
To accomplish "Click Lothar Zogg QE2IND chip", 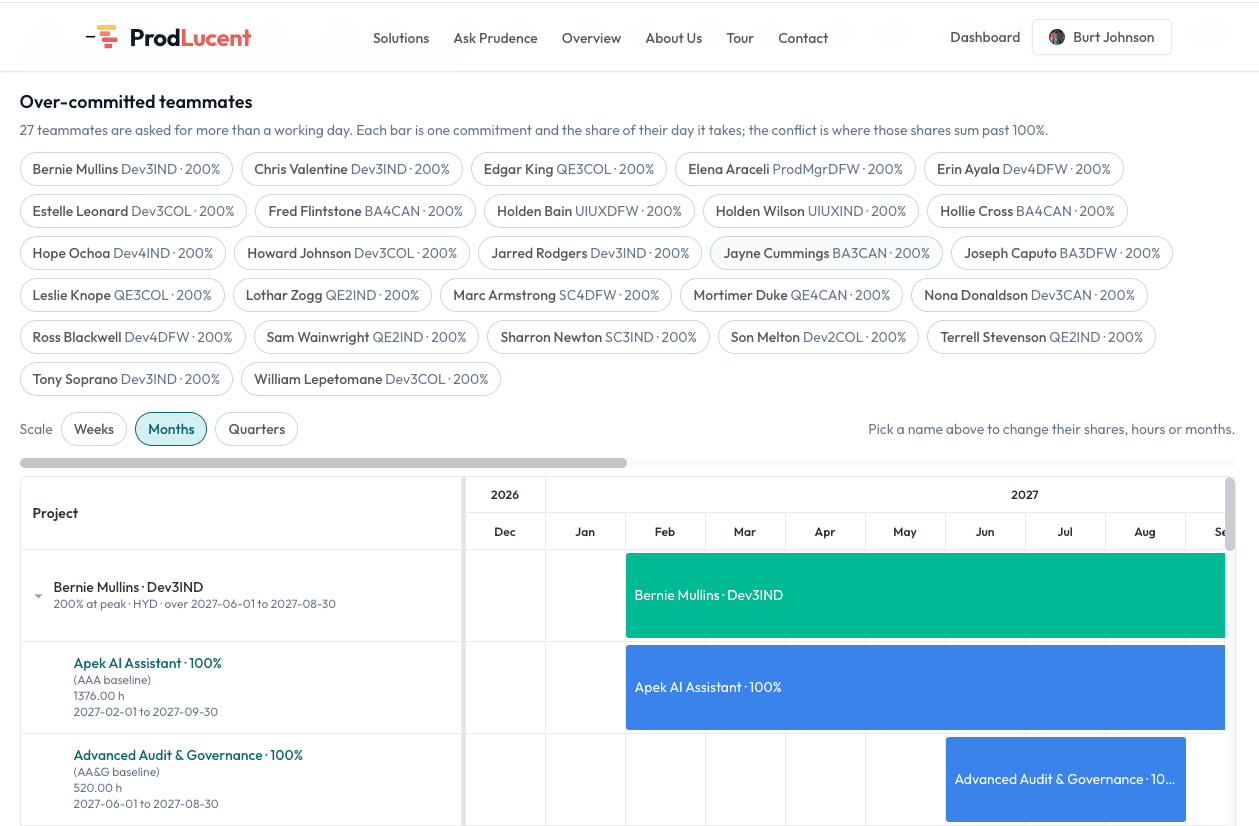I will point(332,295).
